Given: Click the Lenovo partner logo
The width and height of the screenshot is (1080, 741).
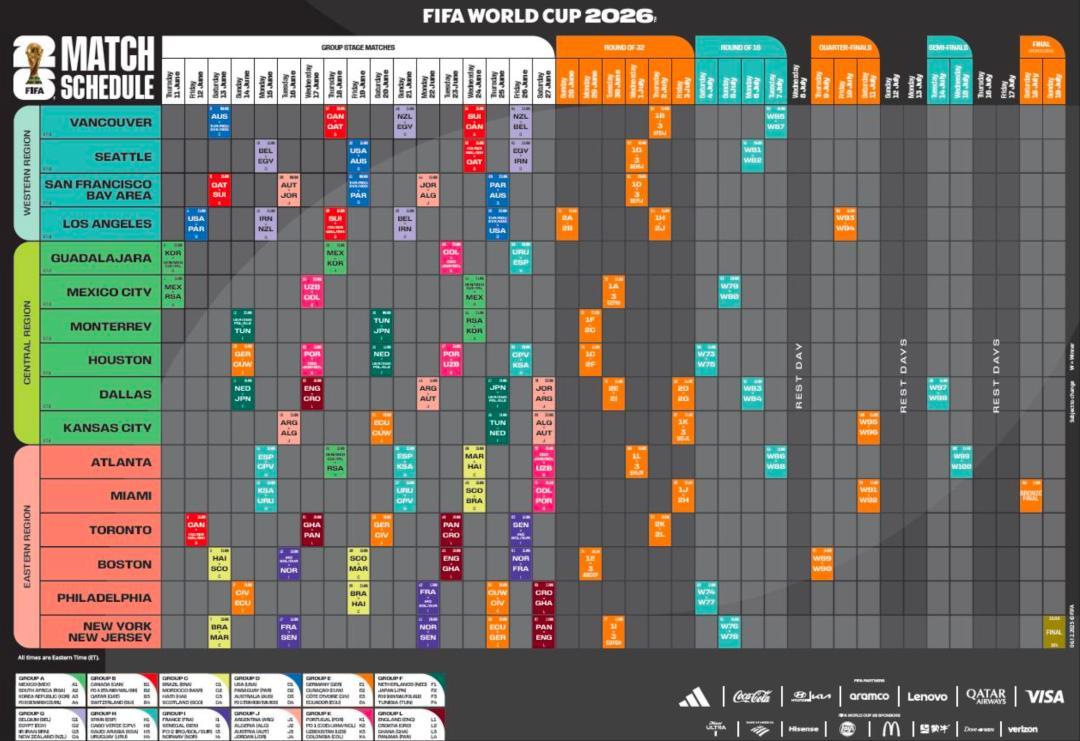Looking at the screenshot, I should (927, 696).
